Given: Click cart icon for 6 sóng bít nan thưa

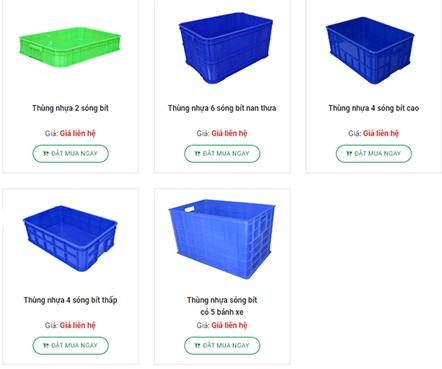Looking at the screenshot, I should [x=197, y=154].
